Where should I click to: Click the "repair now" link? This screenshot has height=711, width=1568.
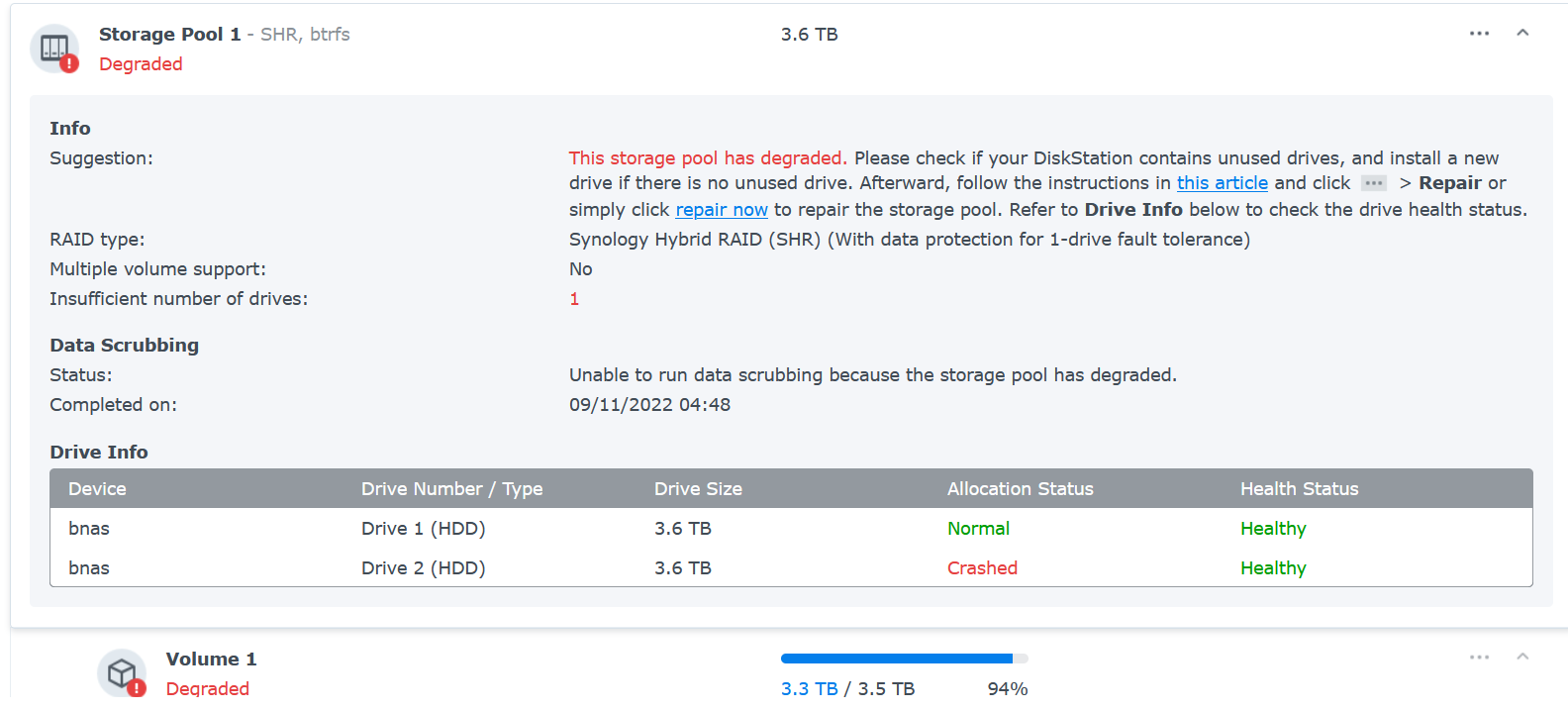tap(721, 210)
